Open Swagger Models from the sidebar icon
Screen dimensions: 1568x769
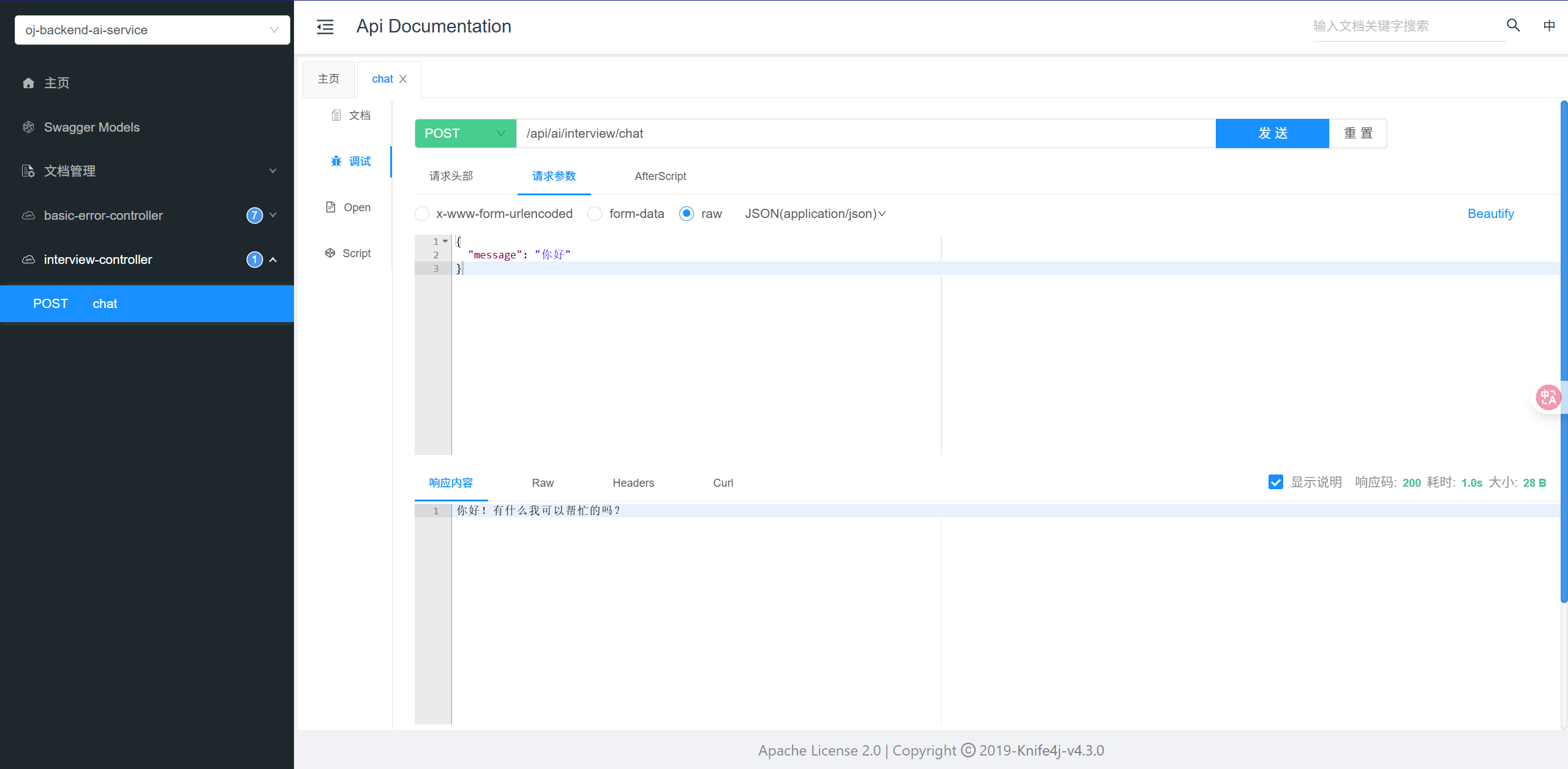click(28, 127)
